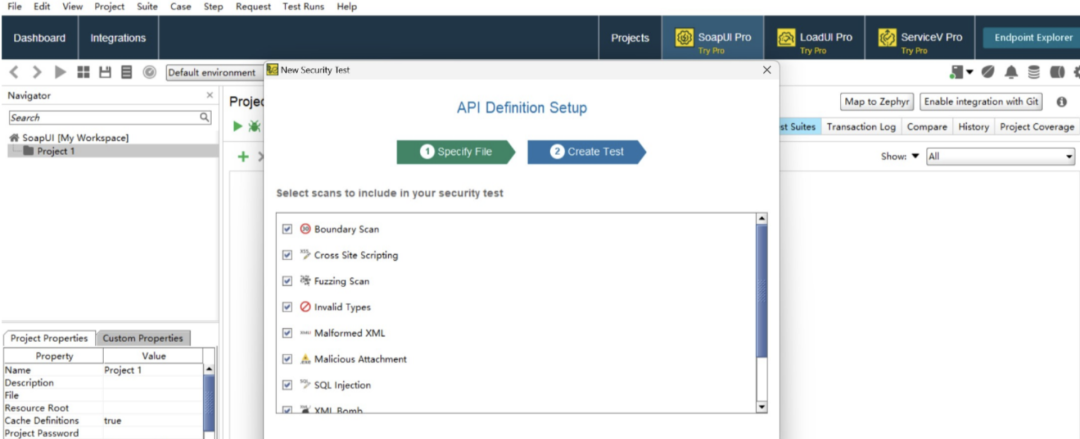This screenshot has height=439, width=1080.
Task: Click the scan list scroll up arrow
Action: pos(761,218)
